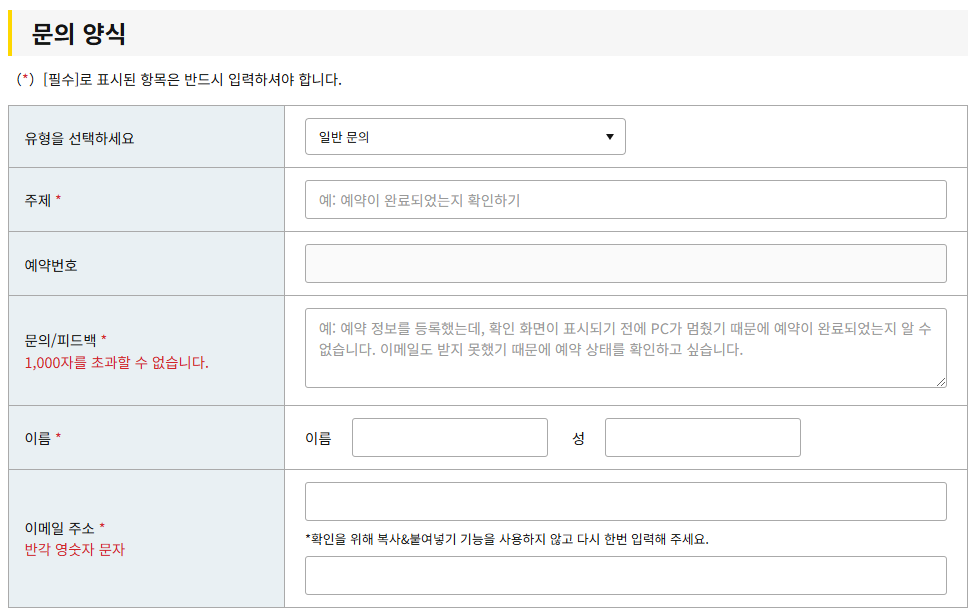Click the 이메일 주소 row label

click(60, 528)
